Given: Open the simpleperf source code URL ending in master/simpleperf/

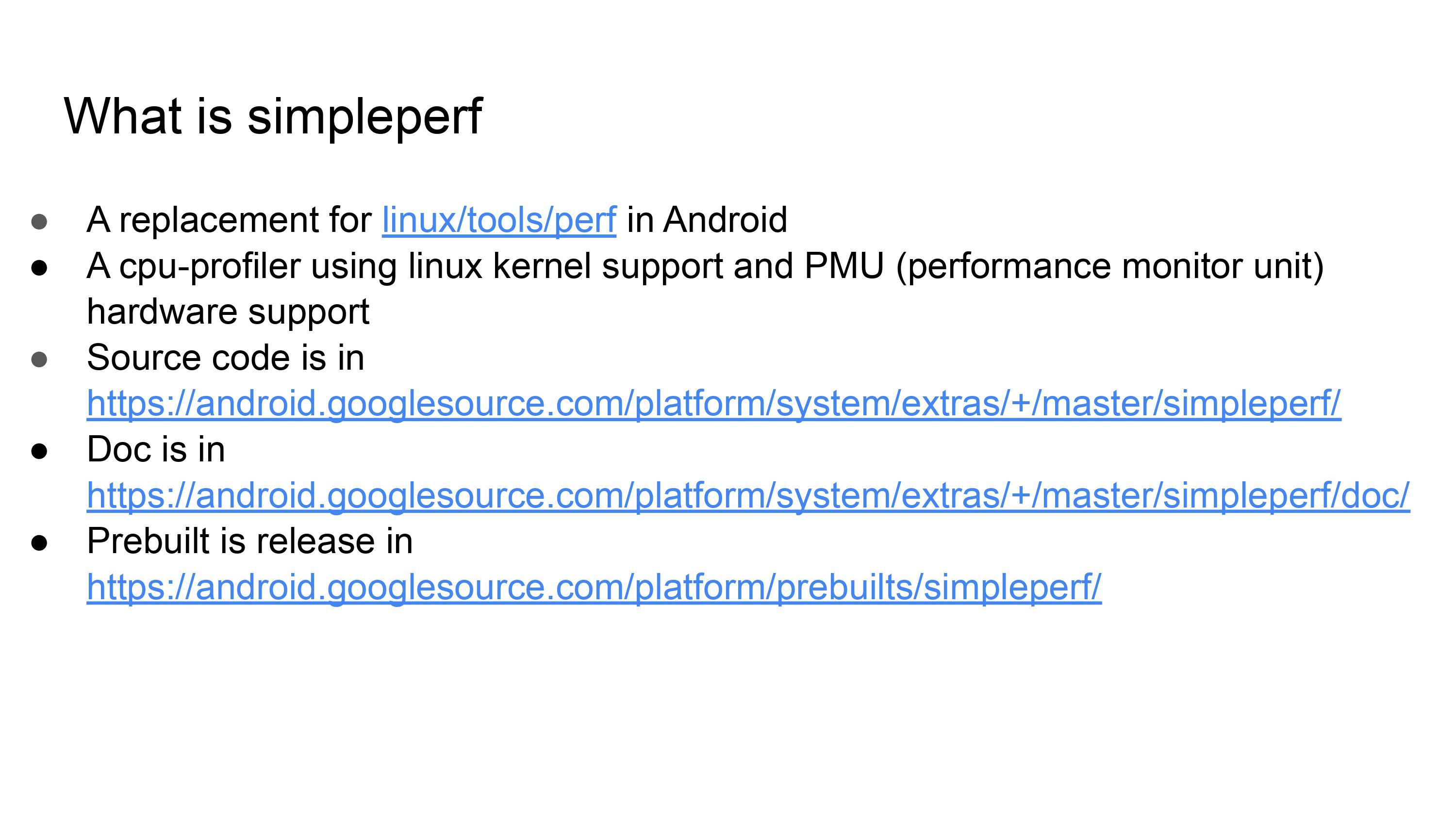Looking at the screenshot, I should tap(713, 403).
